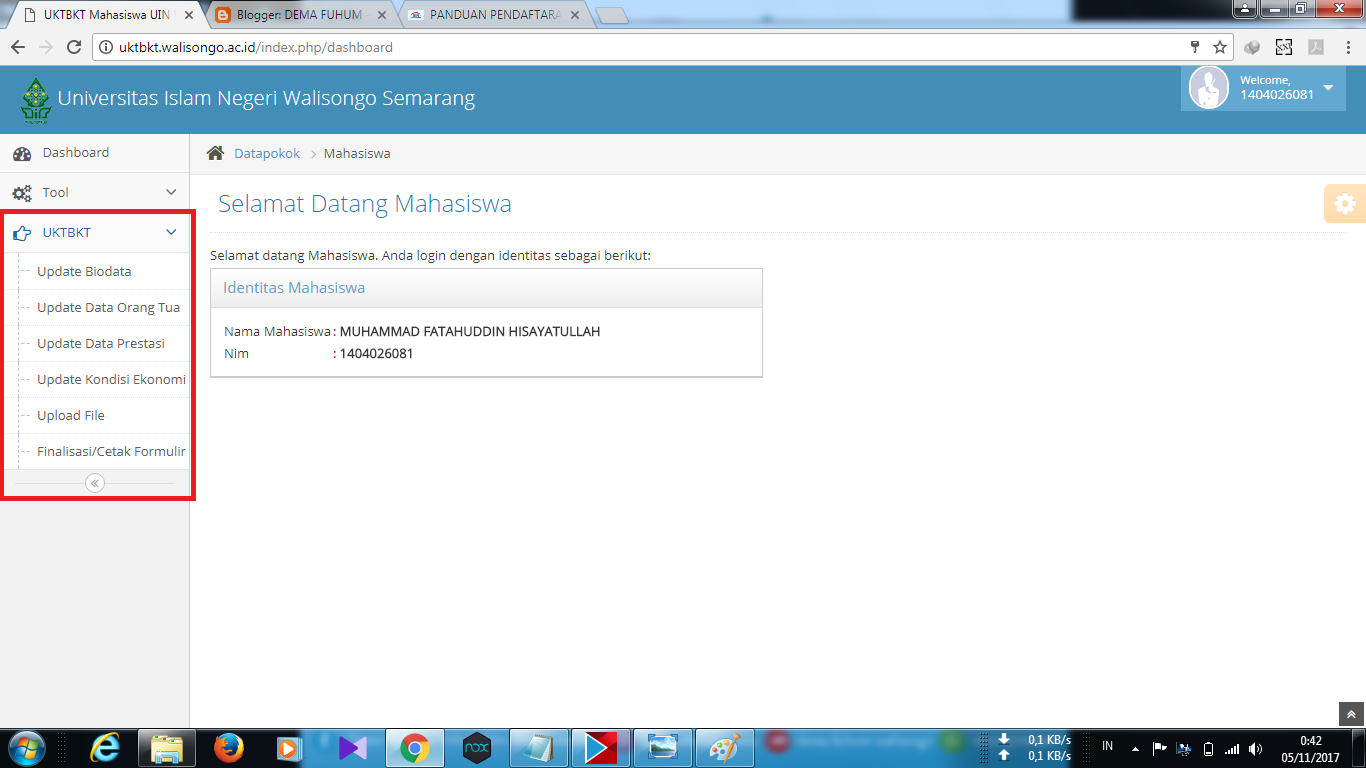Open Windows Explorer folder from taskbar
Screen dimensions: 1366x768
167,748
